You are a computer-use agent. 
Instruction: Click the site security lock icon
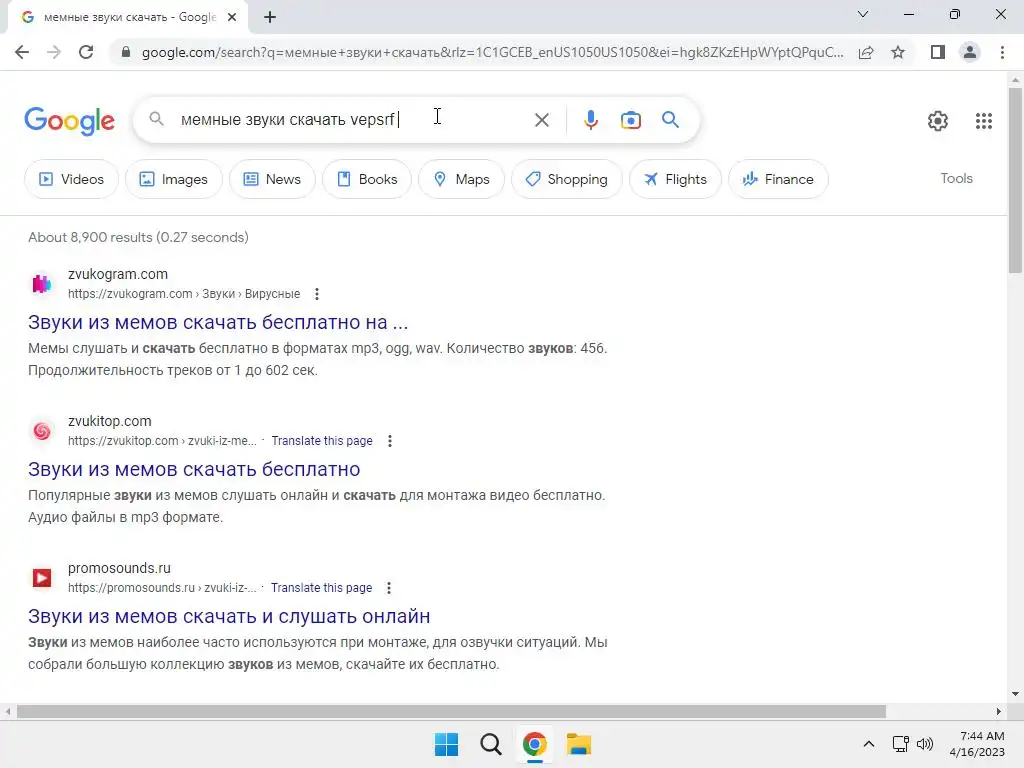(126, 52)
